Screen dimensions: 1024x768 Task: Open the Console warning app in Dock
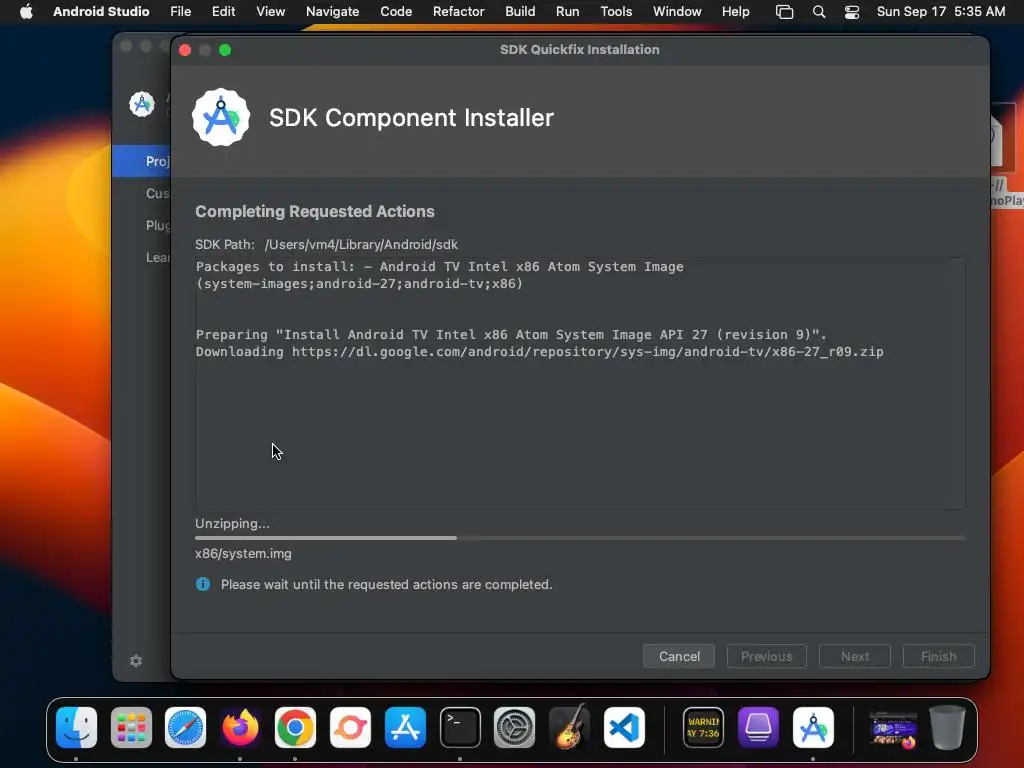coord(703,728)
